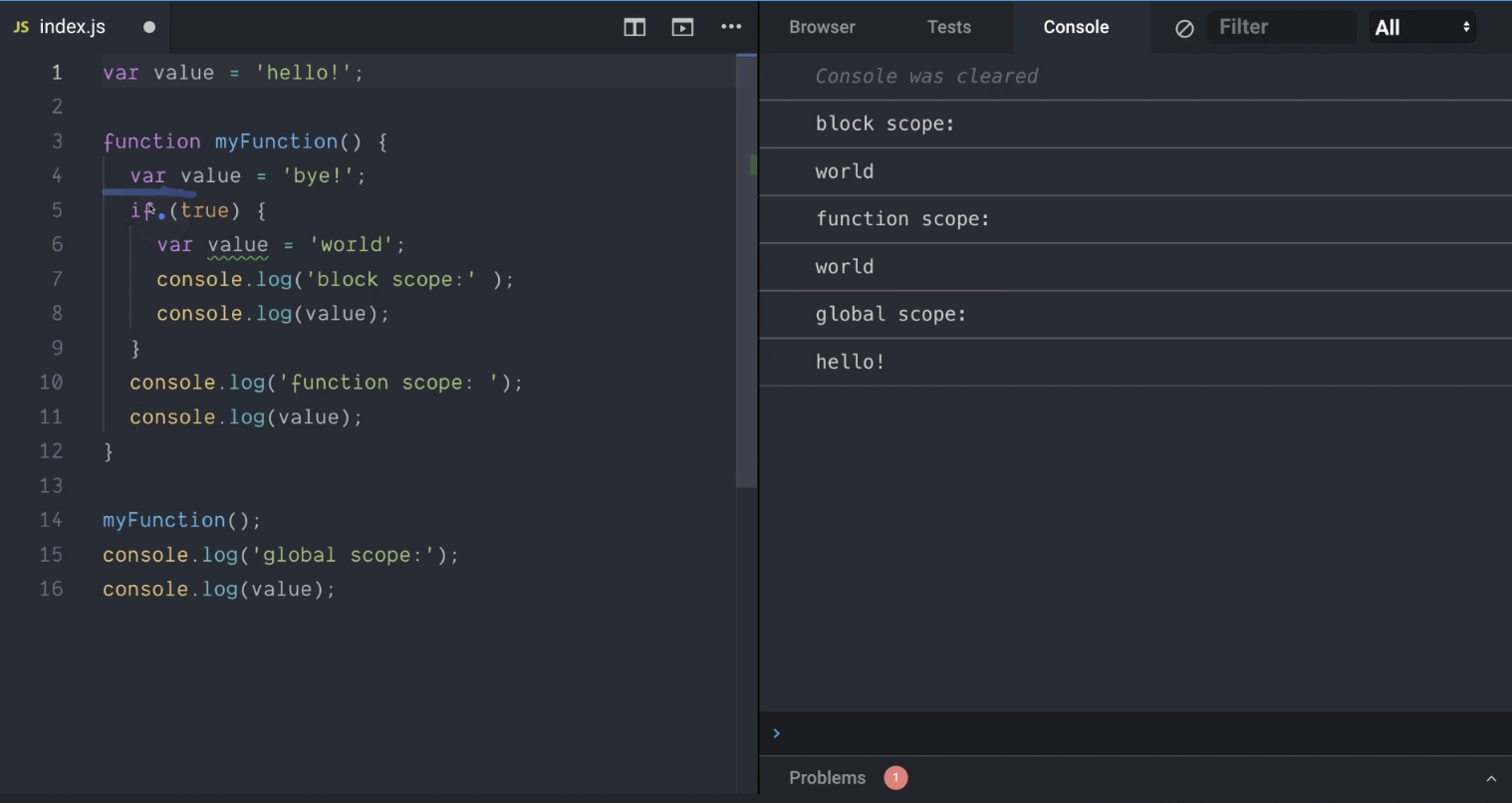
Task: Click the console prompt chevron icon
Action: [776, 733]
